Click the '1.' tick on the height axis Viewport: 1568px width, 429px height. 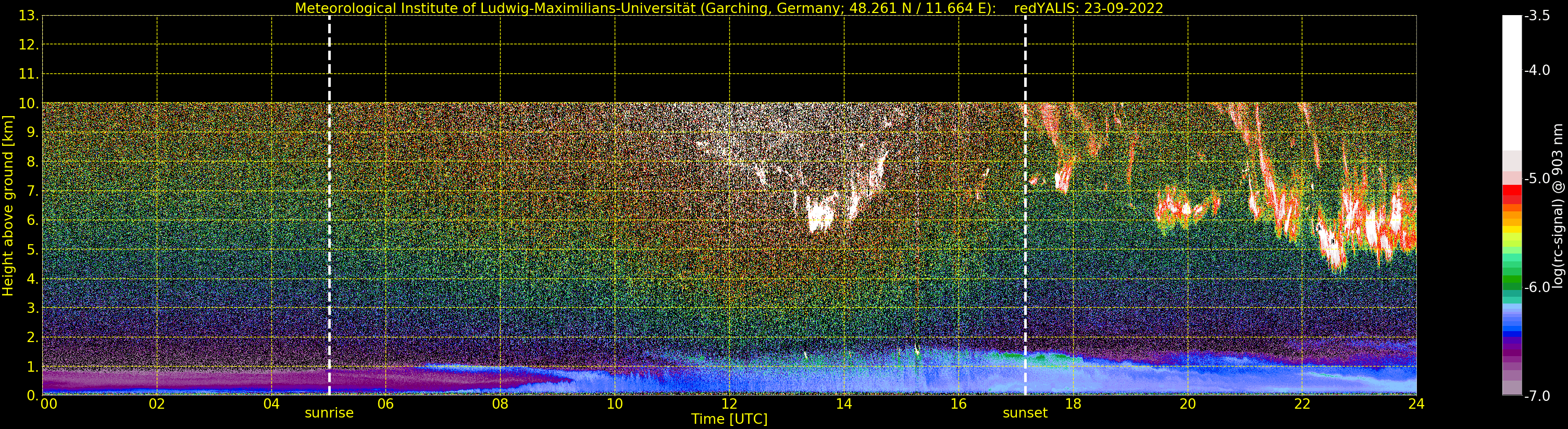pos(33,367)
